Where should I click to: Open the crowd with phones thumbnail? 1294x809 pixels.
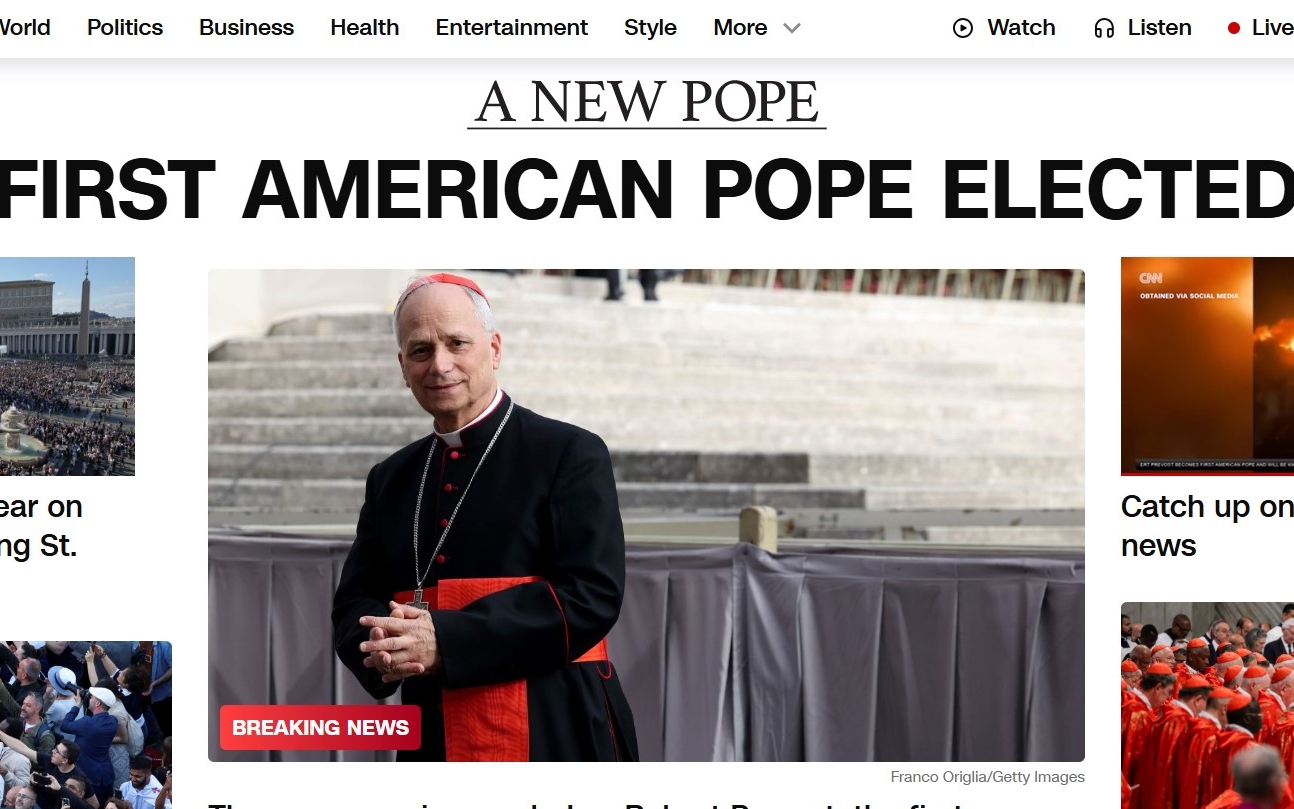(86, 725)
